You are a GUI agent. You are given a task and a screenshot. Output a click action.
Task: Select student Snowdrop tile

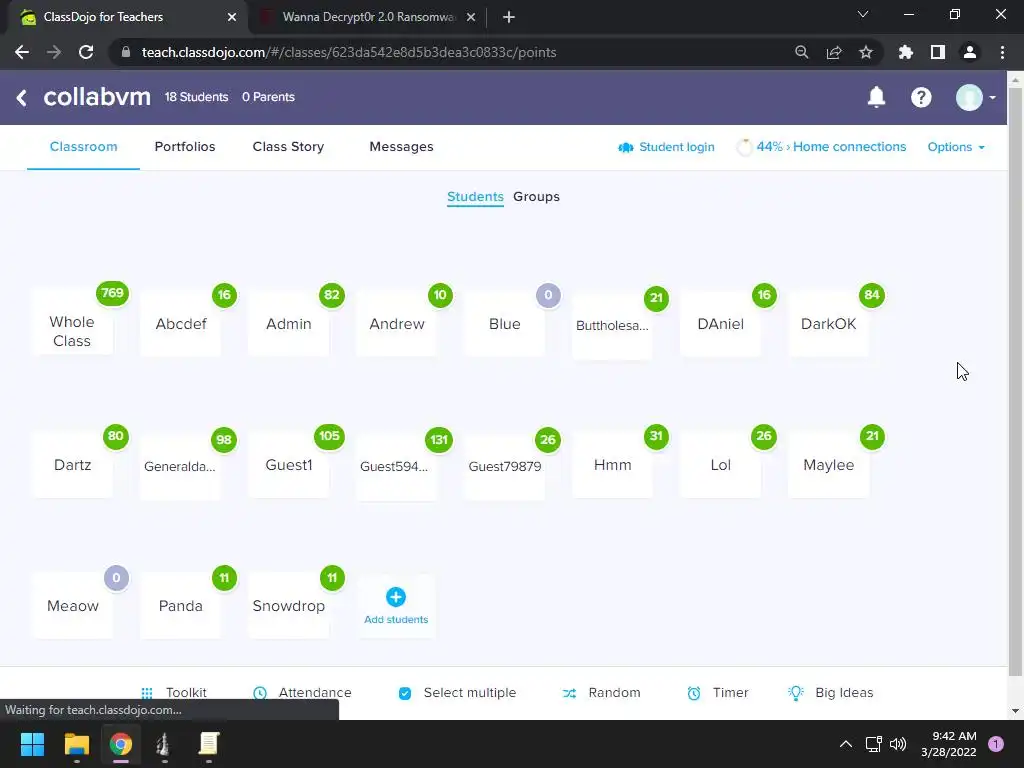point(288,606)
